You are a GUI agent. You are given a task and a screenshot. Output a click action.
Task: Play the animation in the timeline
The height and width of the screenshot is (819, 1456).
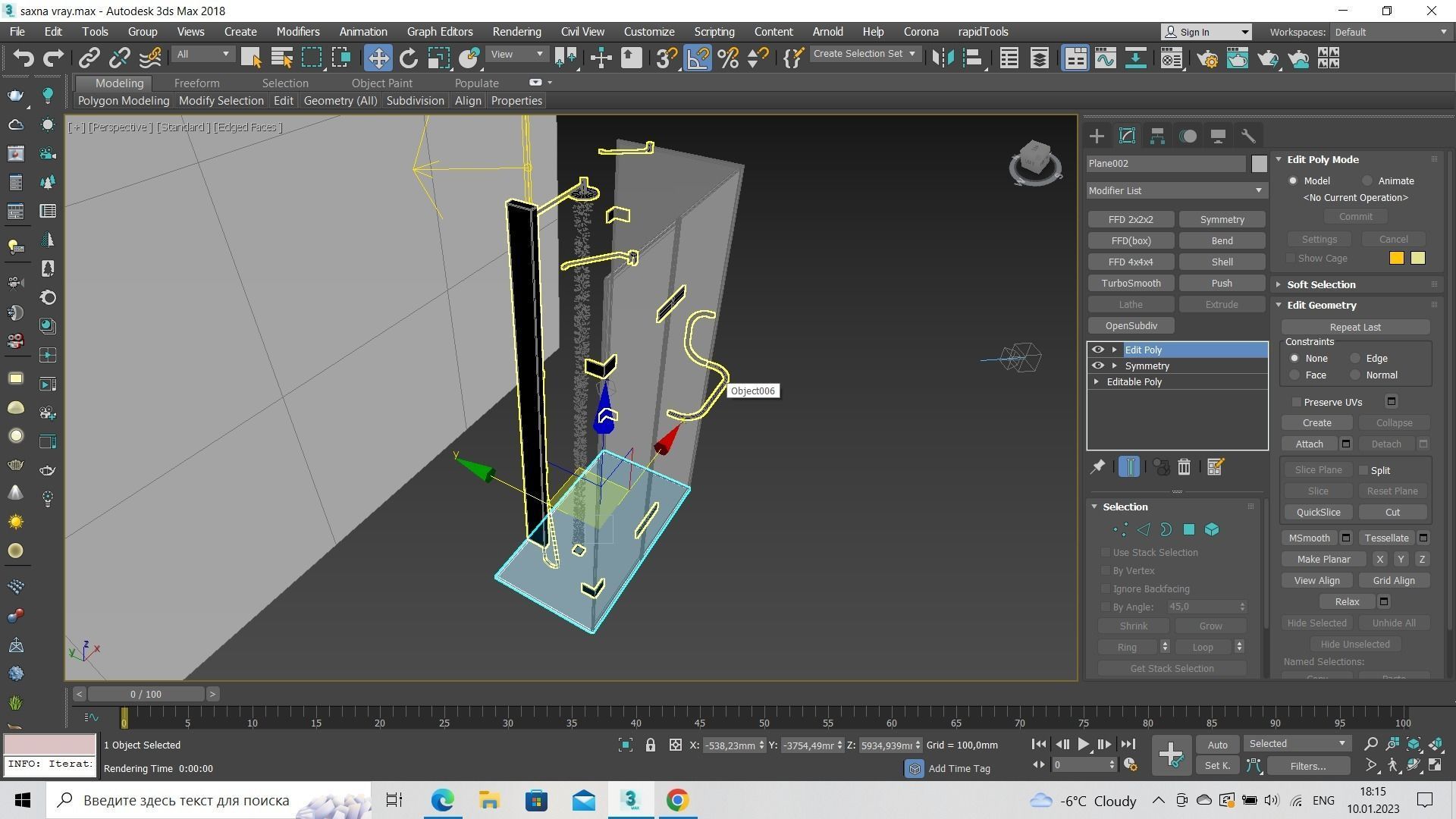(1084, 745)
